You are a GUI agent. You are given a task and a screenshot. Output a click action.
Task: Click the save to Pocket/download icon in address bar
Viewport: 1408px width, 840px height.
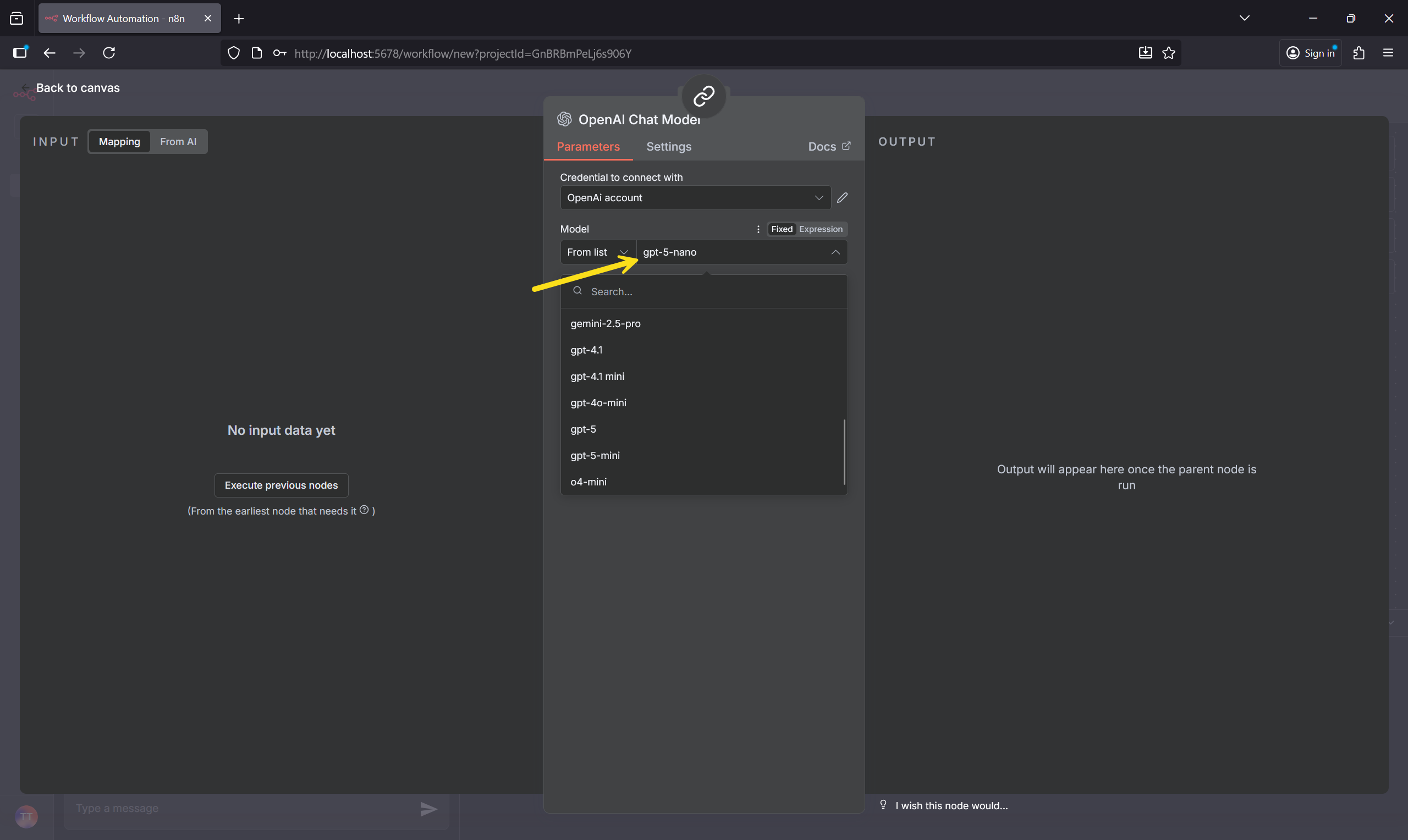point(1145,53)
